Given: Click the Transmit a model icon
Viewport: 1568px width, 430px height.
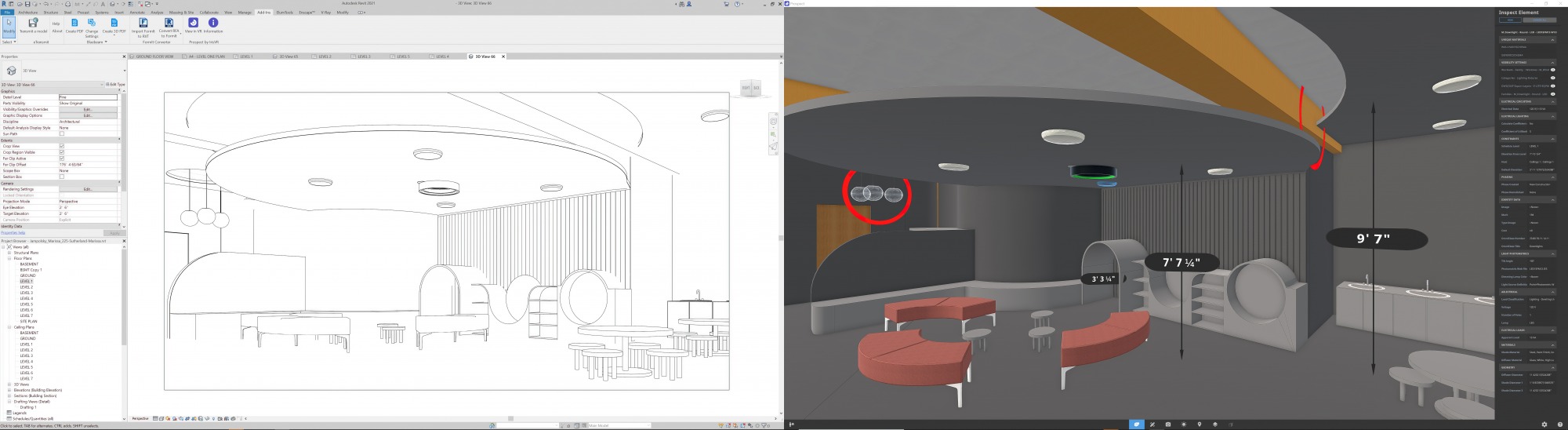Looking at the screenshot, I should tap(33, 24).
